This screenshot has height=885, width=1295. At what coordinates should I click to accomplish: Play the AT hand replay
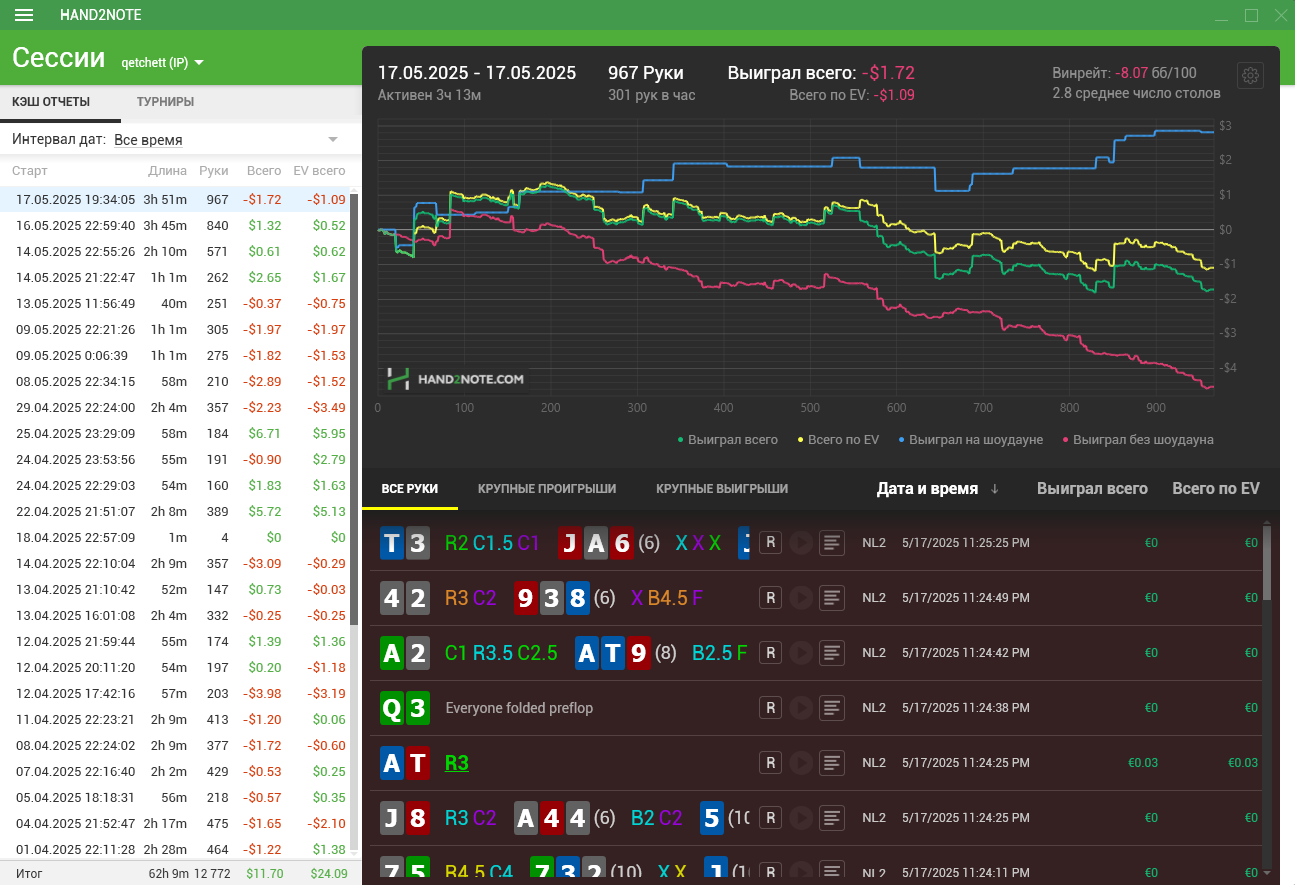coord(800,762)
